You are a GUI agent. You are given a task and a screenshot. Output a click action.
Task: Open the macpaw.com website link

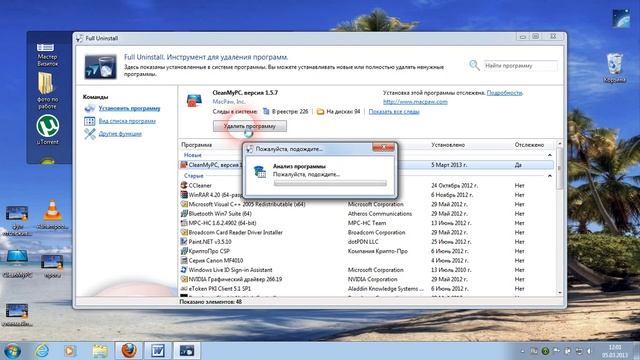415,102
